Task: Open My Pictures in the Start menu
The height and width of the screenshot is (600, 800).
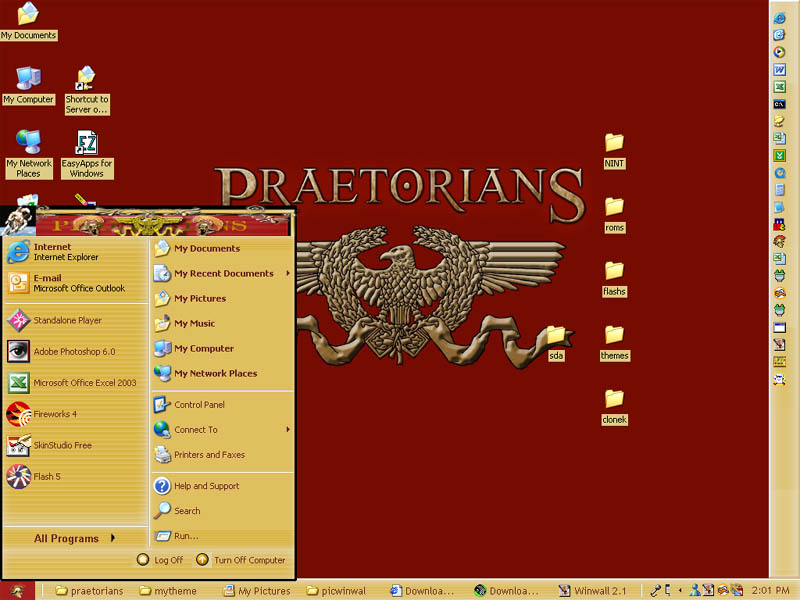Action: click(222, 298)
